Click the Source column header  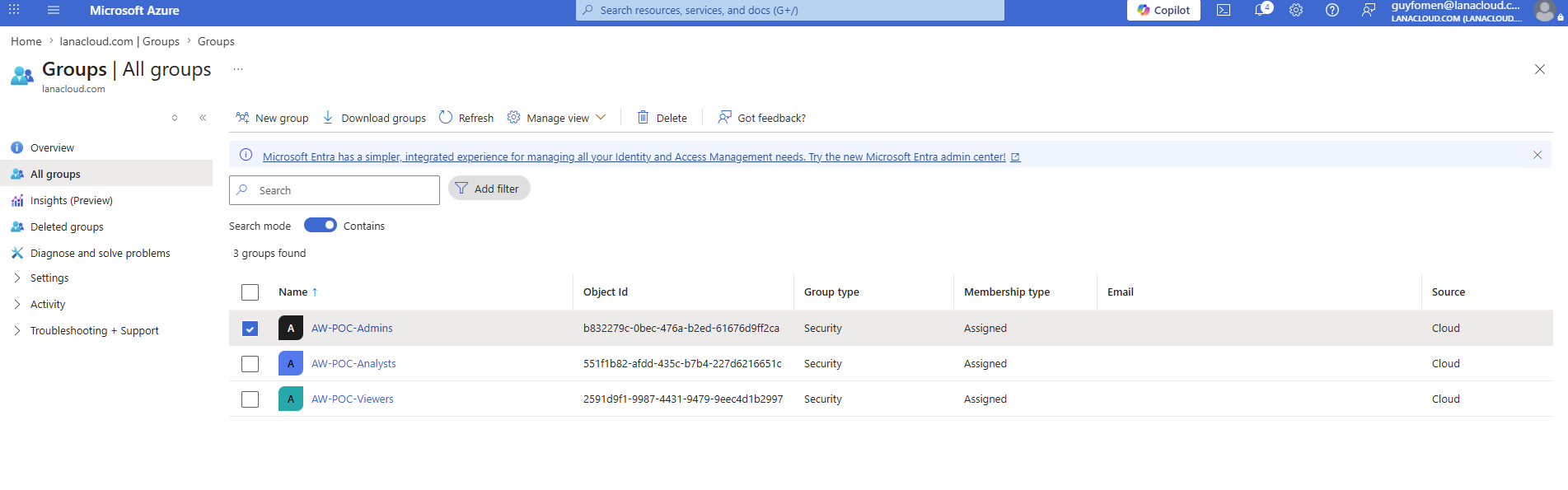tap(1449, 292)
